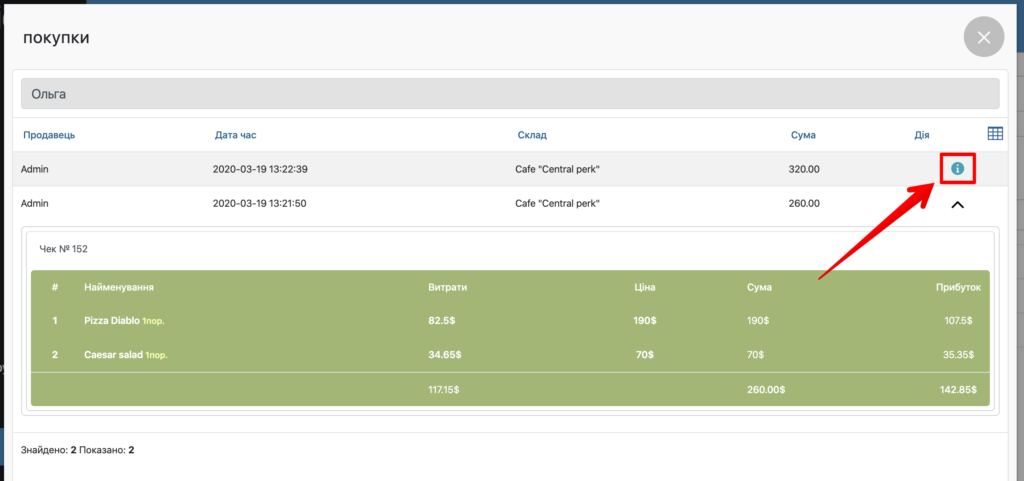Click the Витрати header in the receipt table

coord(447,287)
